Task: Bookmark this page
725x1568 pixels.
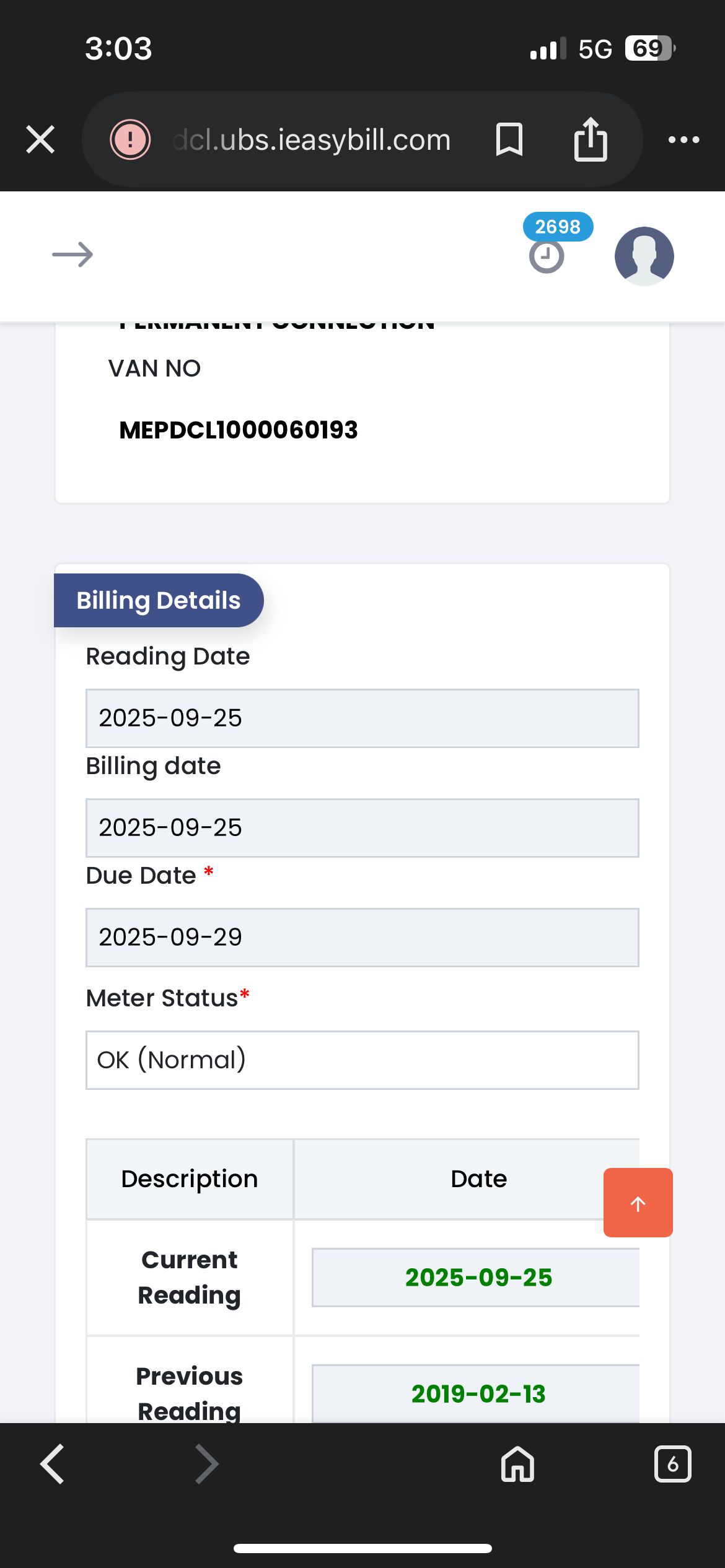Action: coord(509,139)
